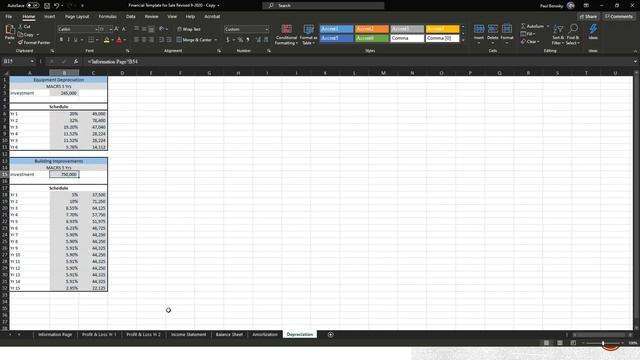Align text right
Image resolution: width=640 pixels, height=360 pixels.
[x=151, y=40]
